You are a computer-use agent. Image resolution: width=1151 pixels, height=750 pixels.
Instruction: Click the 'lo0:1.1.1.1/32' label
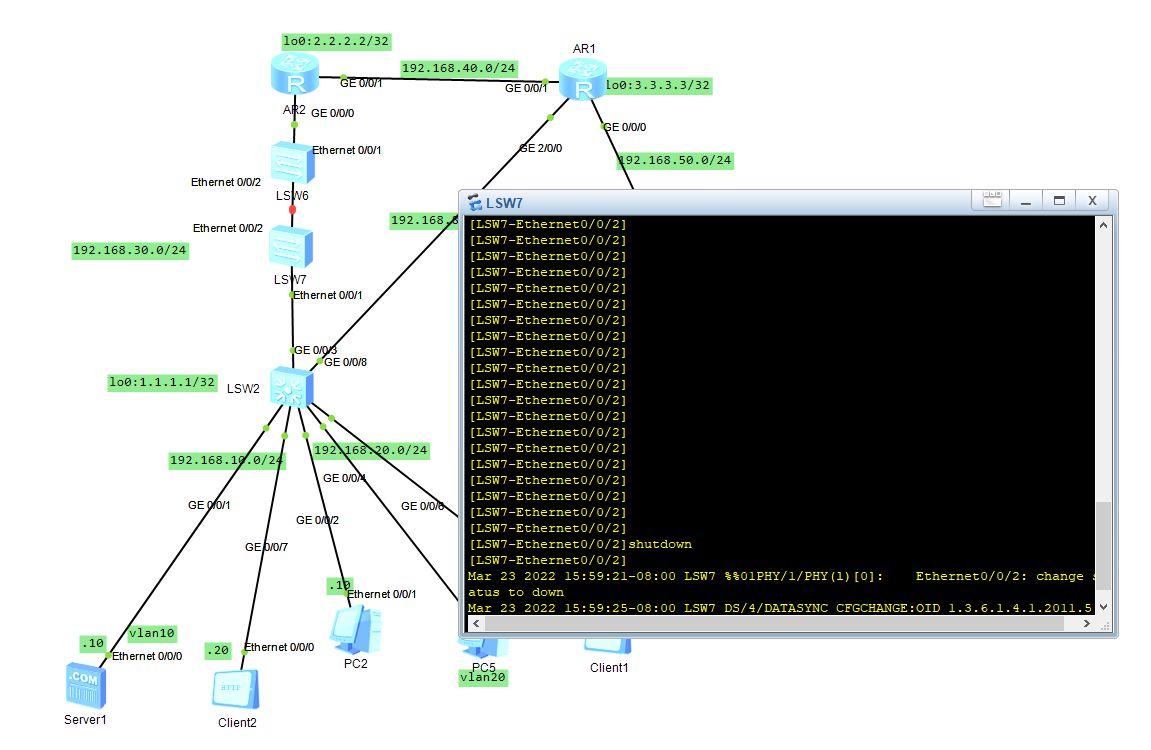pyautogui.click(x=162, y=382)
